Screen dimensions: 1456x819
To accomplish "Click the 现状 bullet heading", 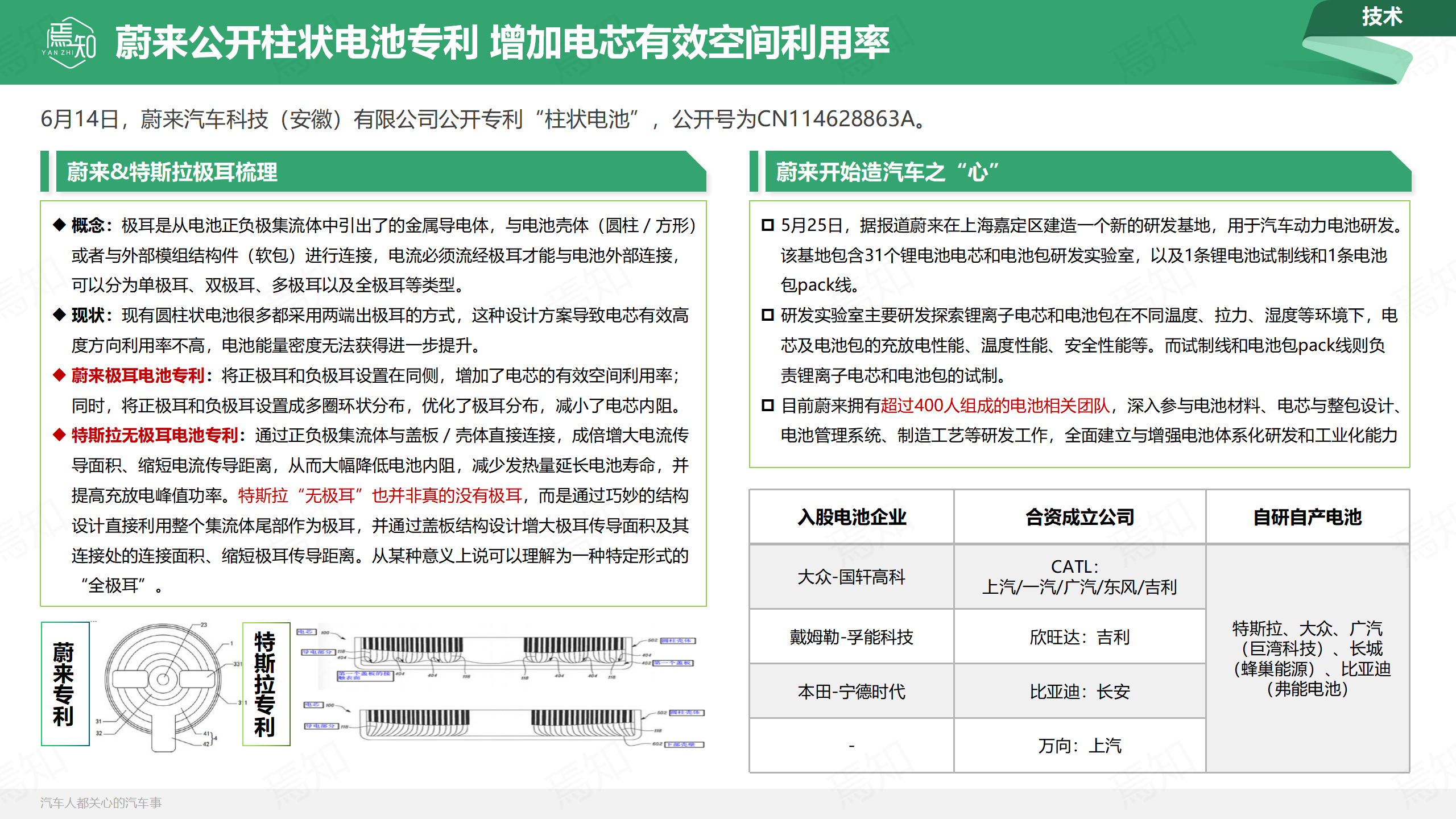I will click(x=88, y=315).
